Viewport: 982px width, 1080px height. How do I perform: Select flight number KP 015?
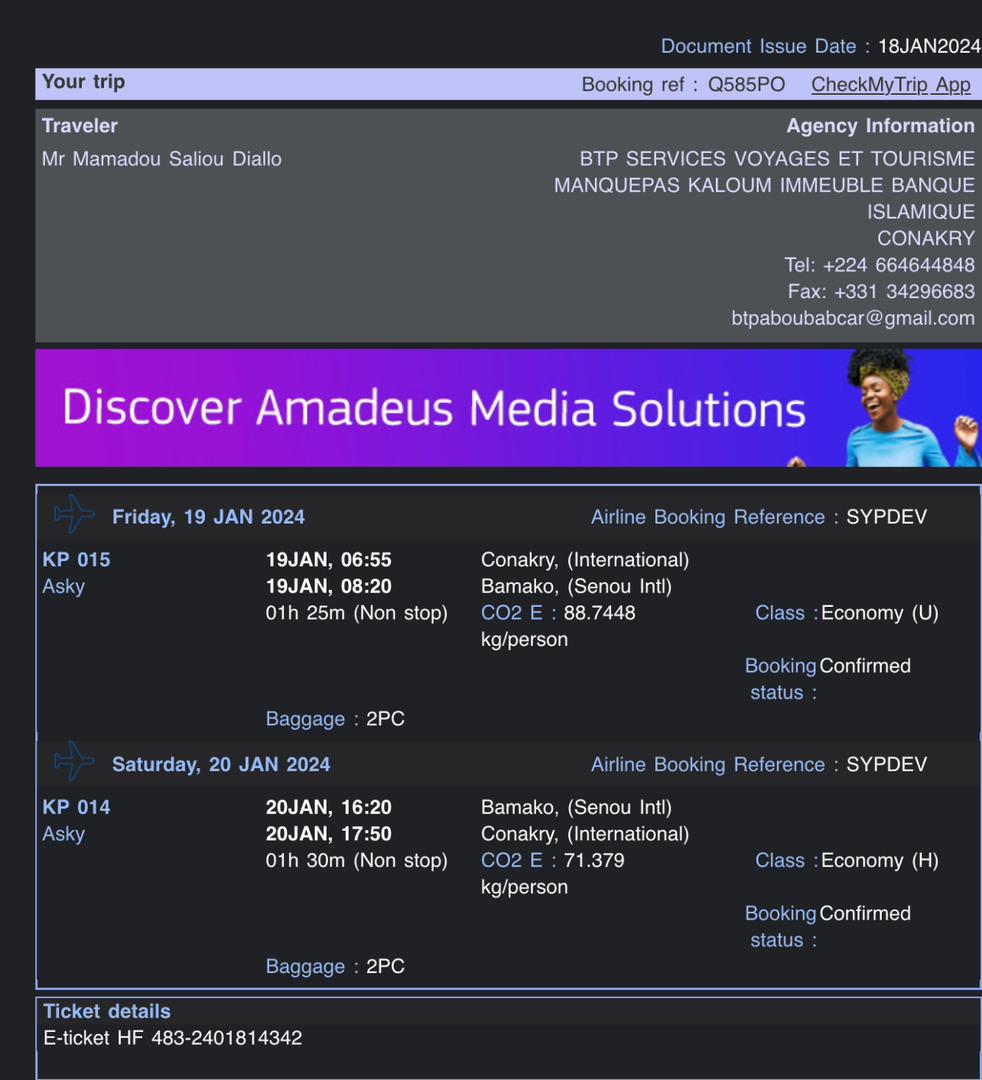[76, 560]
